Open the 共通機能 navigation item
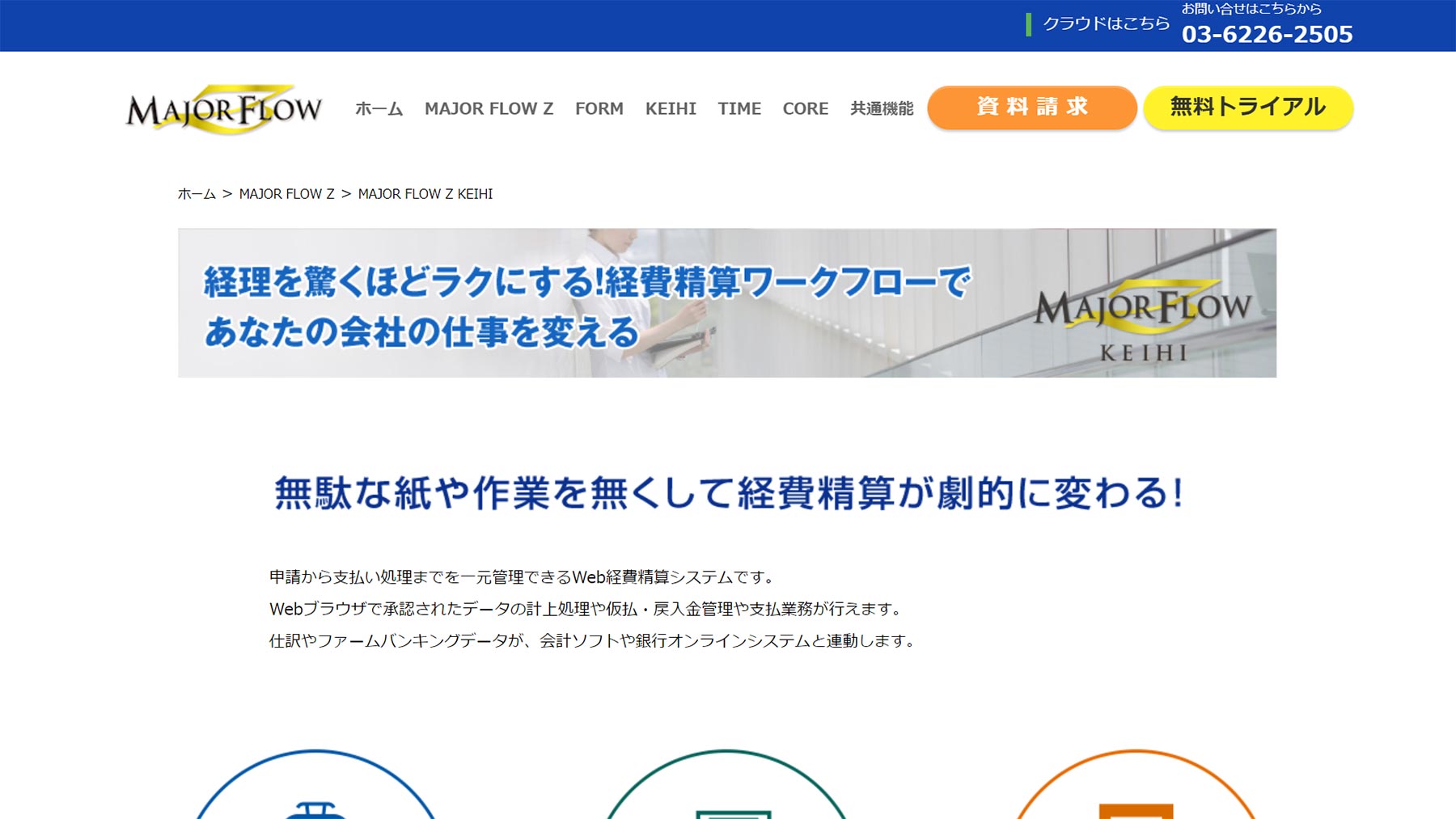The width and height of the screenshot is (1456, 819). coord(882,108)
